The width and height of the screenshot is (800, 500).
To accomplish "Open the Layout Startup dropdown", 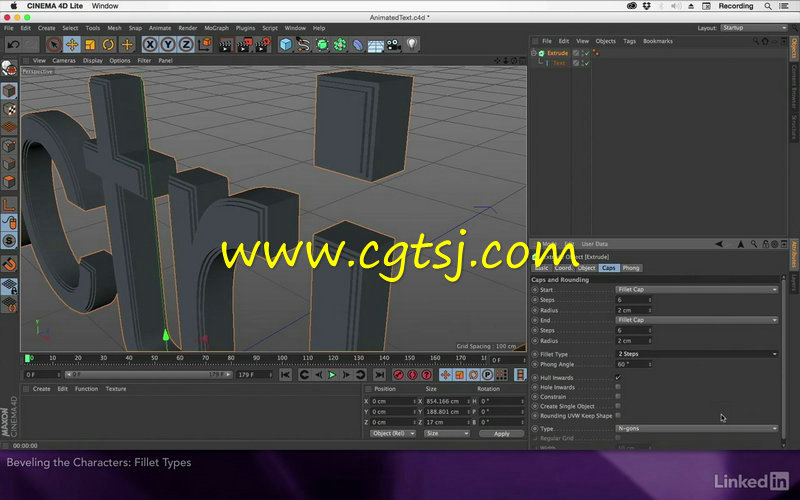I will click(x=754, y=28).
